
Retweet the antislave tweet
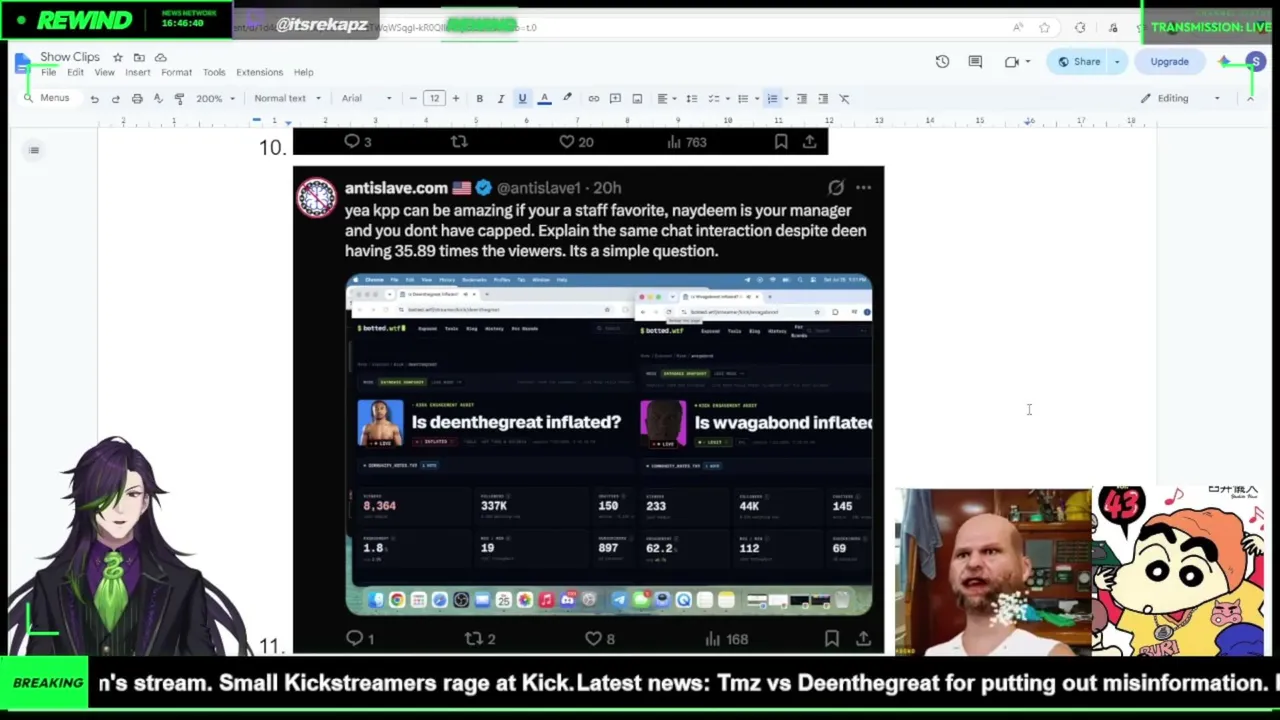474,638
